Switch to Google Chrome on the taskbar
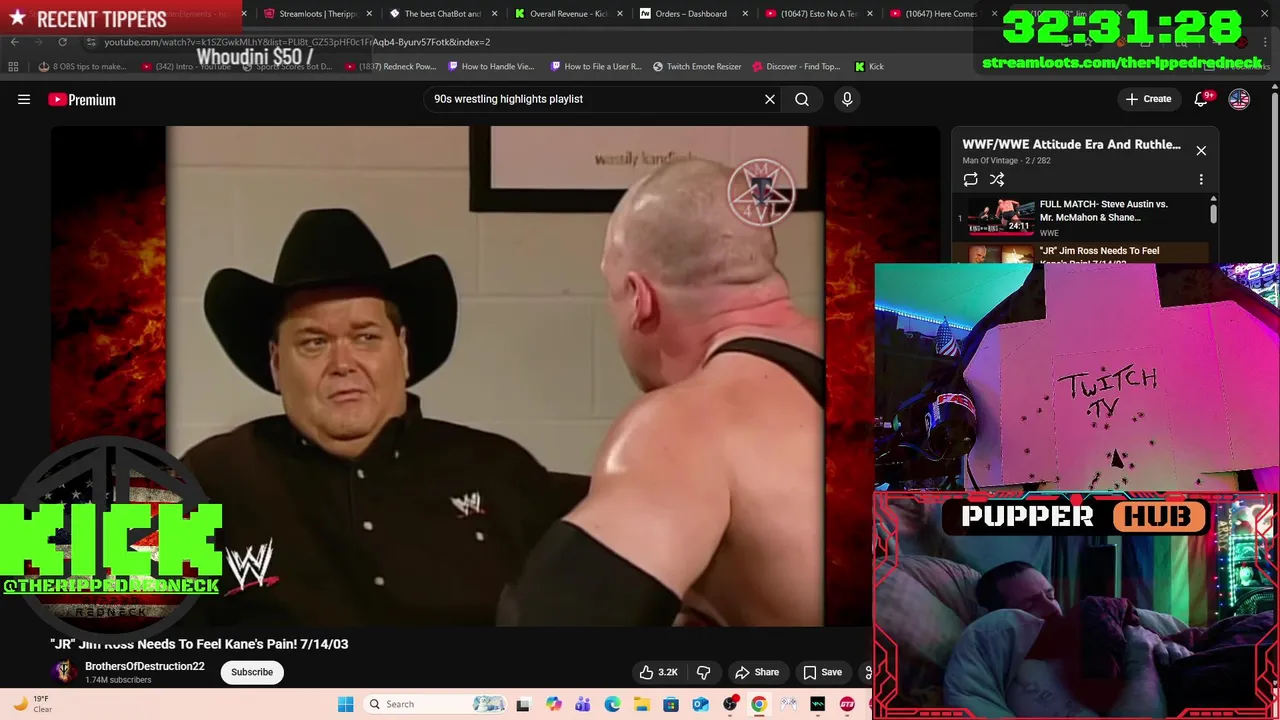The image size is (1280, 720). click(x=759, y=704)
